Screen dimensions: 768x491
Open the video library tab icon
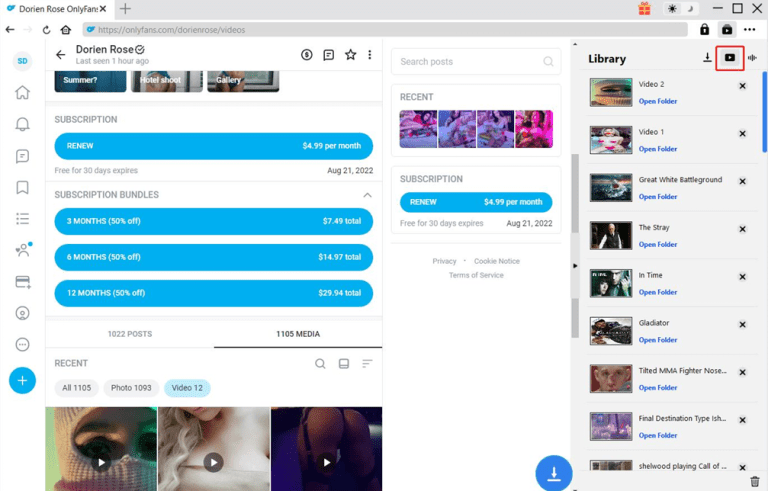(x=730, y=58)
